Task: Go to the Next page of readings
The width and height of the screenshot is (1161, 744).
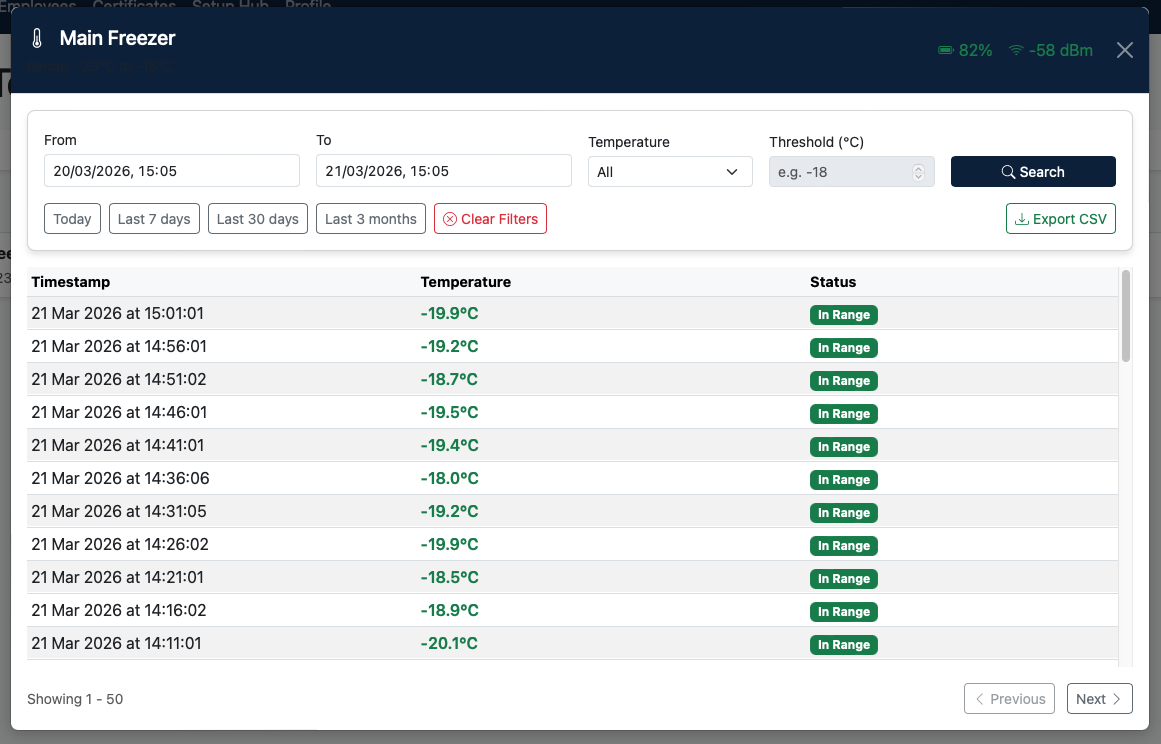Action: (x=1099, y=698)
